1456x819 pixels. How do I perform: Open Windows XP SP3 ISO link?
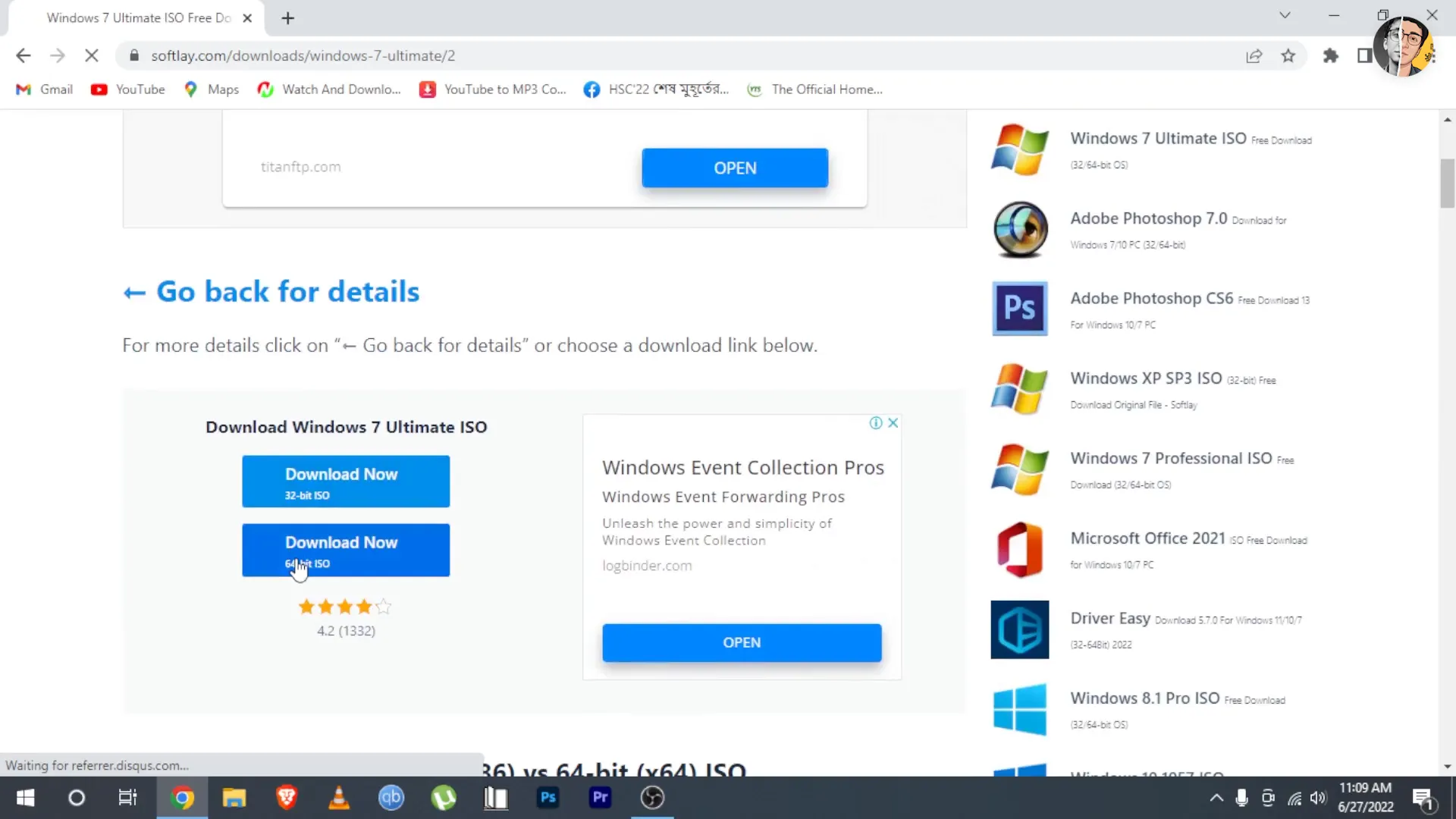1146,378
